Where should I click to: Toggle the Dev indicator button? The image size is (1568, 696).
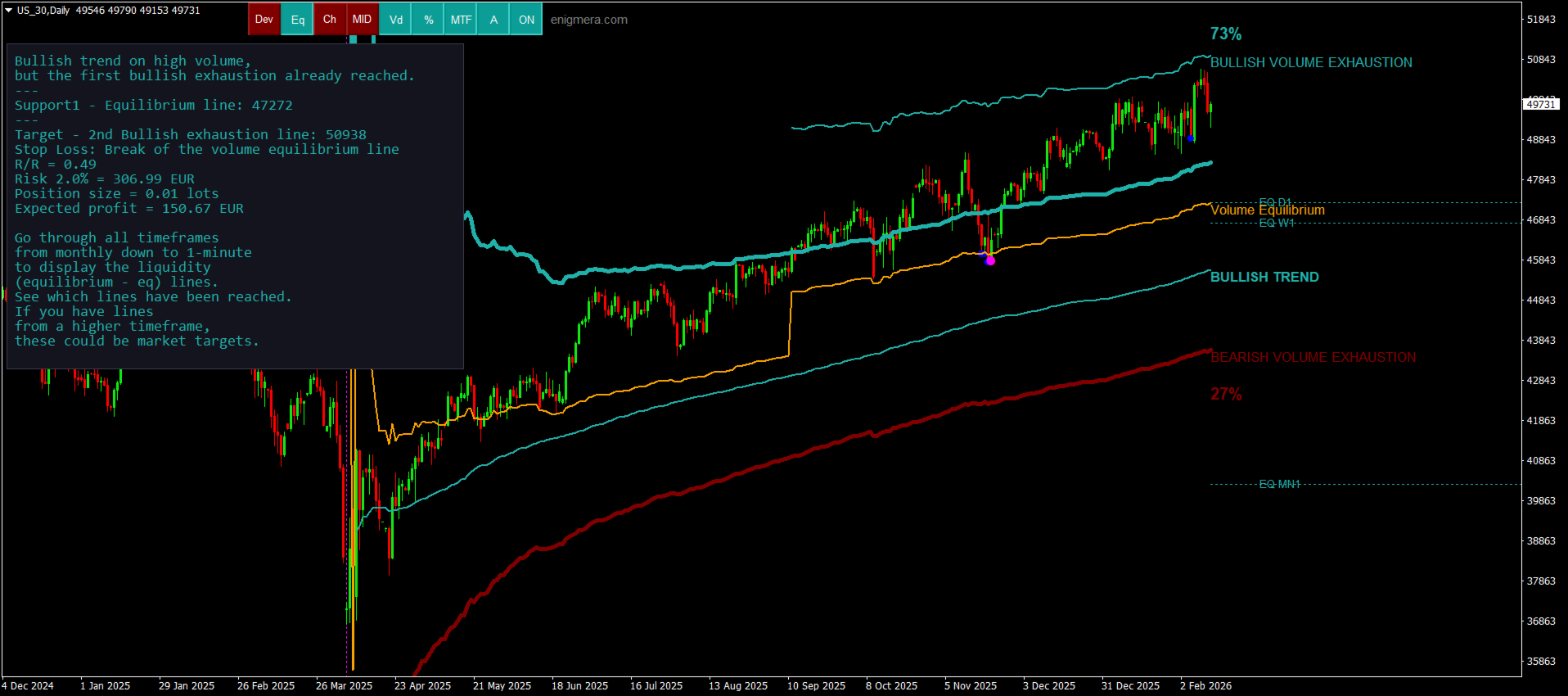264,20
